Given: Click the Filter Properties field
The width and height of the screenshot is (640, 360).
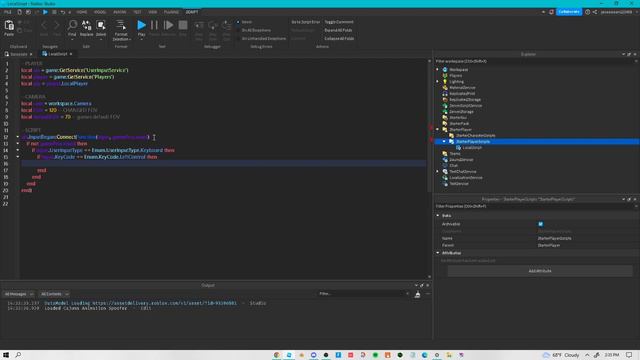Looking at the screenshot, I should (x=535, y=207).
